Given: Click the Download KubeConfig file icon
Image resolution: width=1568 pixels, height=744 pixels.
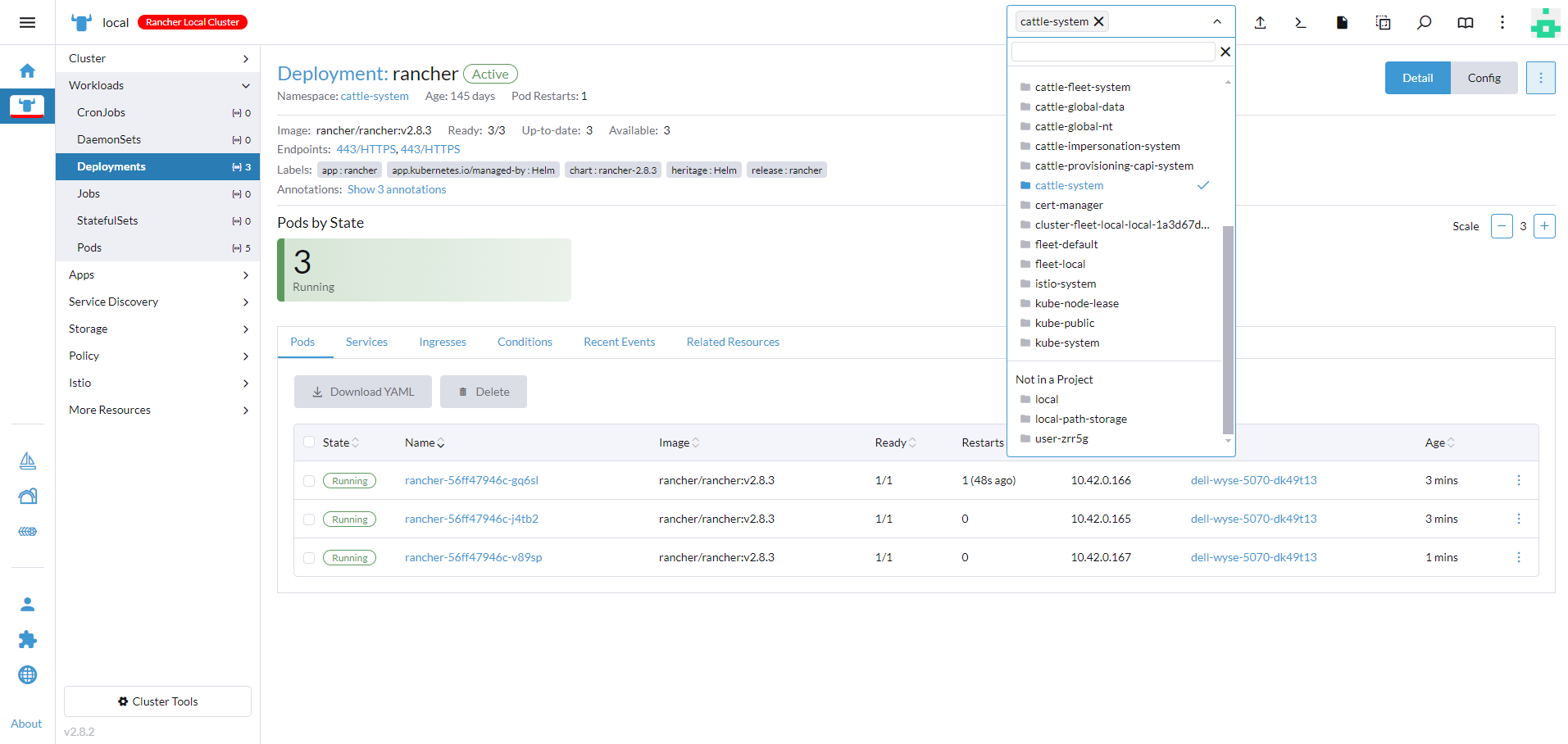Looking at the screenshot, I should click(x=1342, y=23).
